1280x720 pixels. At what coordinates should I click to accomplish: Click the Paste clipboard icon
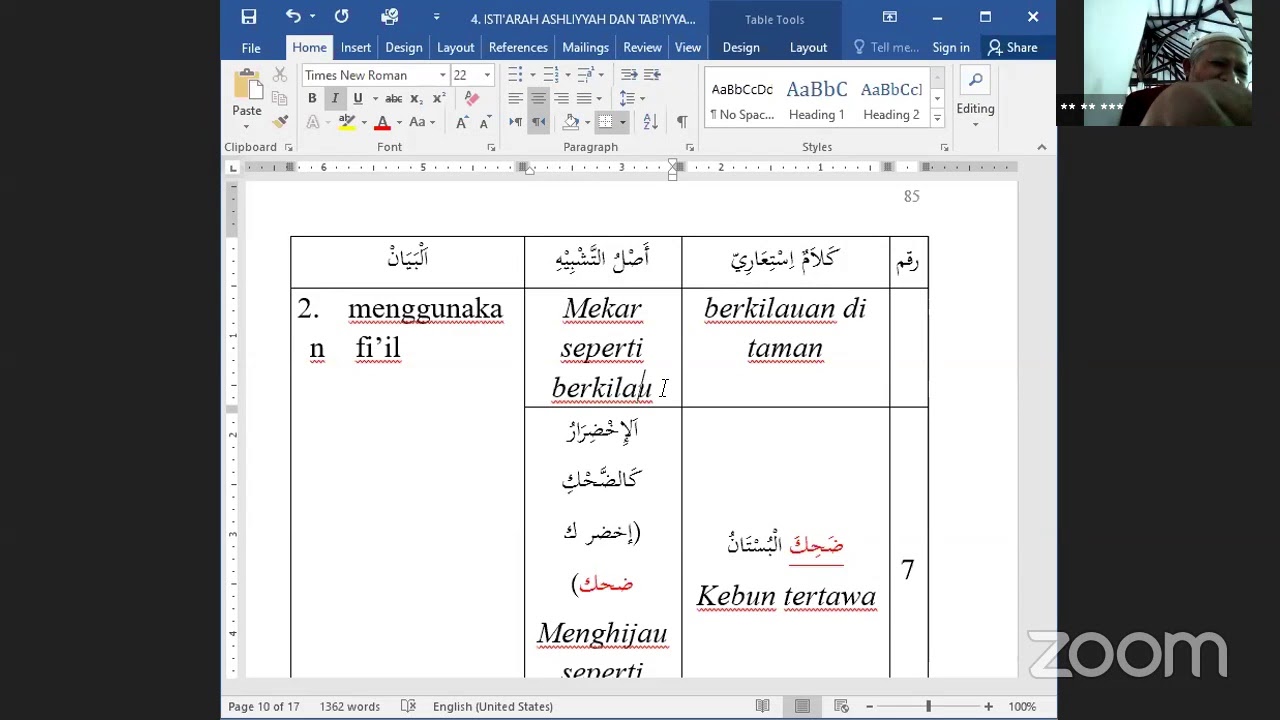coord(246,85)
